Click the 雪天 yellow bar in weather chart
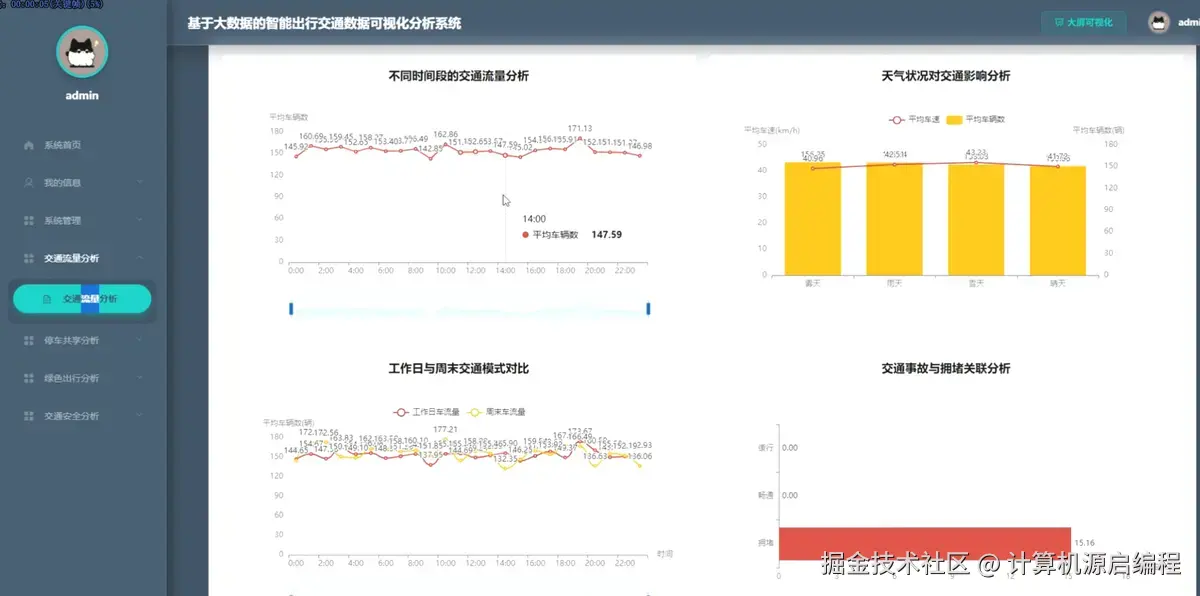1200x596 pixels. (x=975, y=220)
